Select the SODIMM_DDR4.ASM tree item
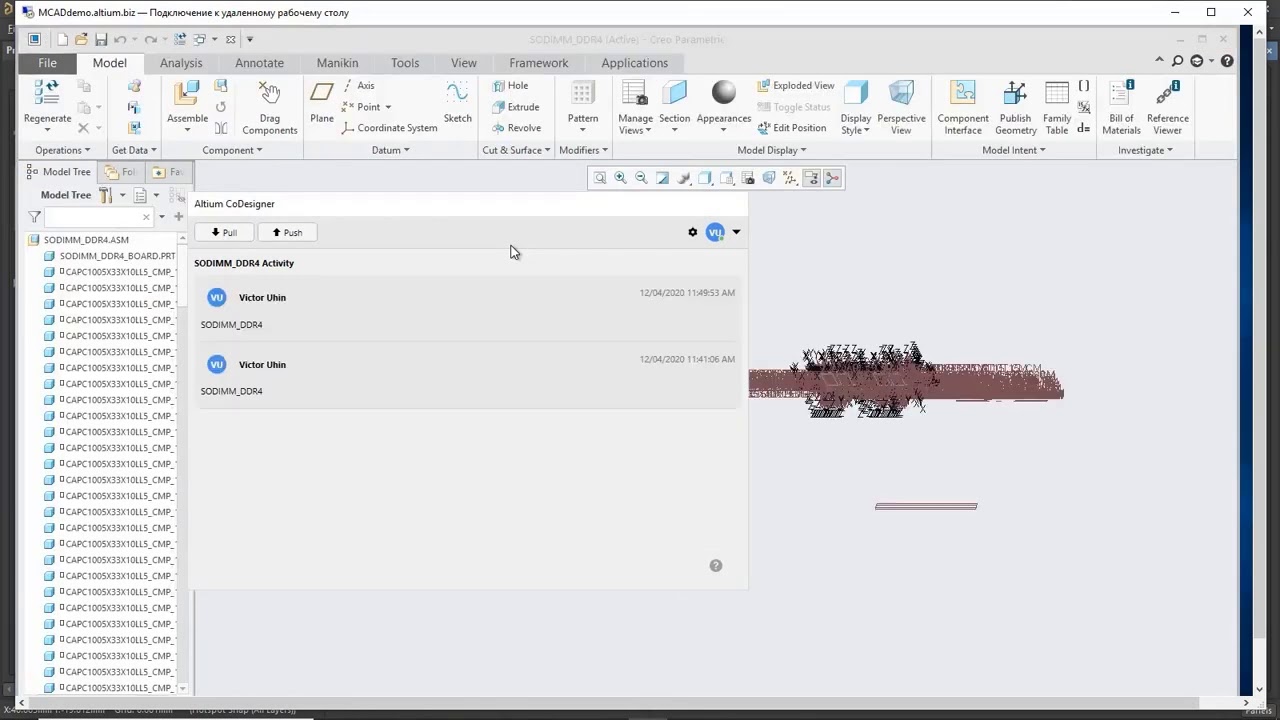 [86, 240]
